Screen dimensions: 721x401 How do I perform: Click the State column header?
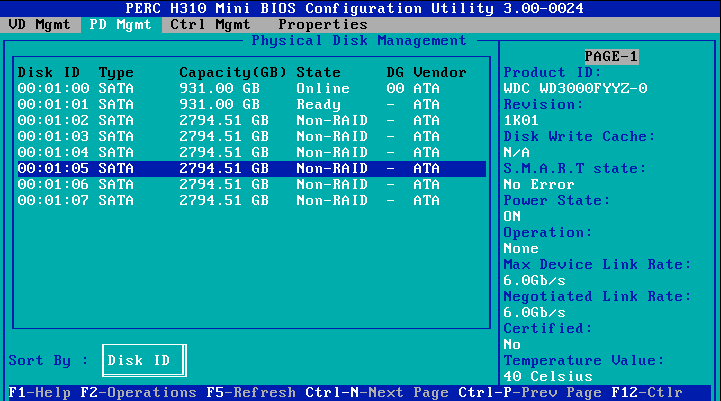318,73
